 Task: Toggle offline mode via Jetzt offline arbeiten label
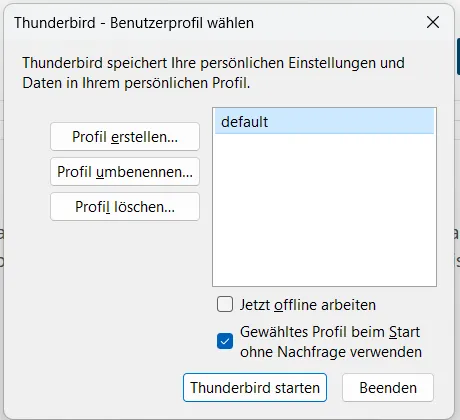[x=308, y=305]
